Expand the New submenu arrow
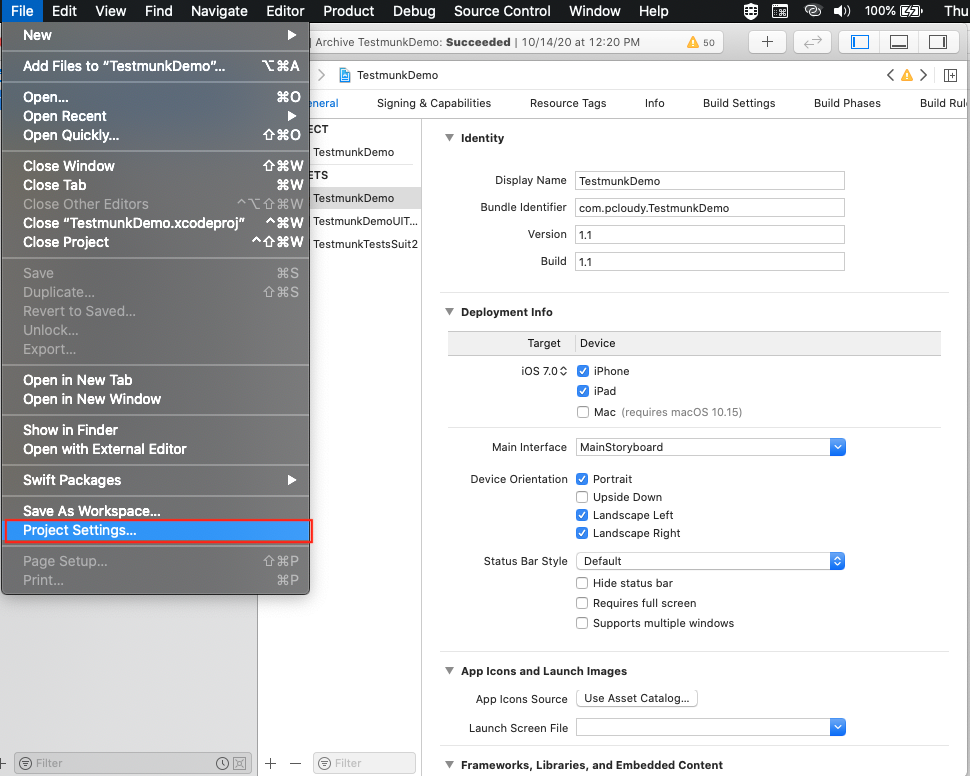The image size is (970, 776). point(291,35)
